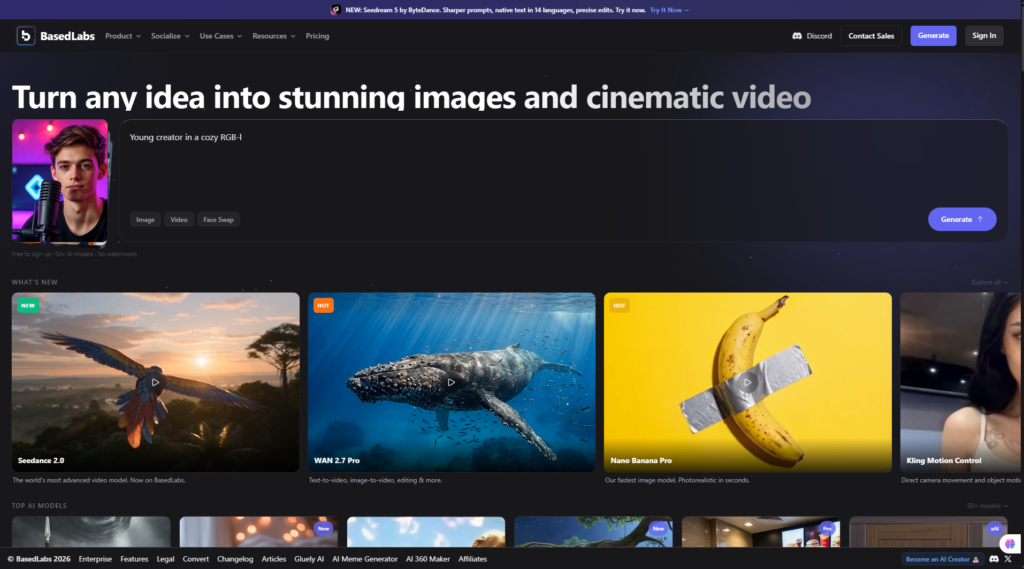Open the X (Twitter) icon in the footer
1024x569 pixels.
click(x=1008, y=559)
